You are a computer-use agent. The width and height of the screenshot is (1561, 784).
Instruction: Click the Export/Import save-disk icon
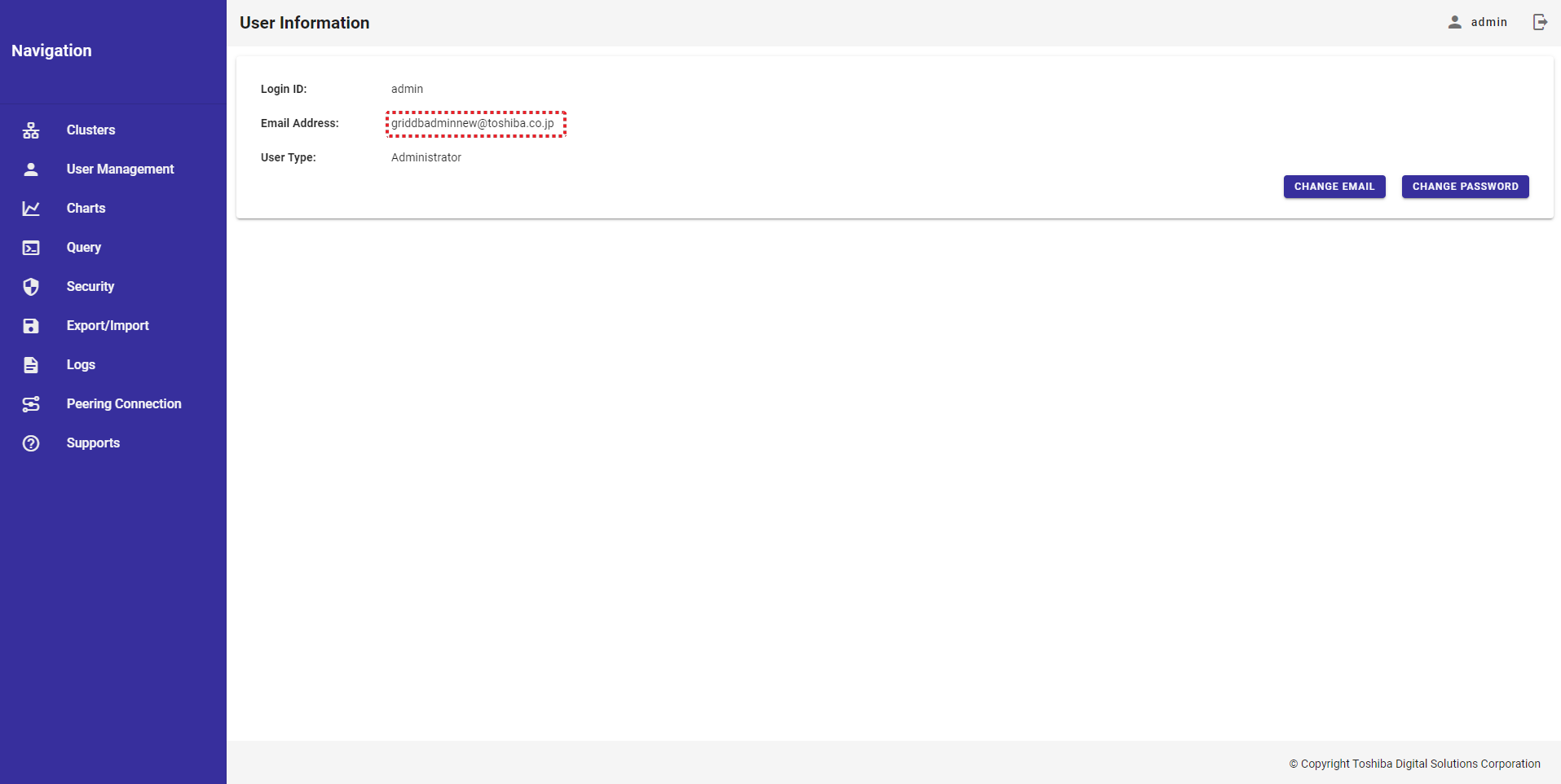31,326
